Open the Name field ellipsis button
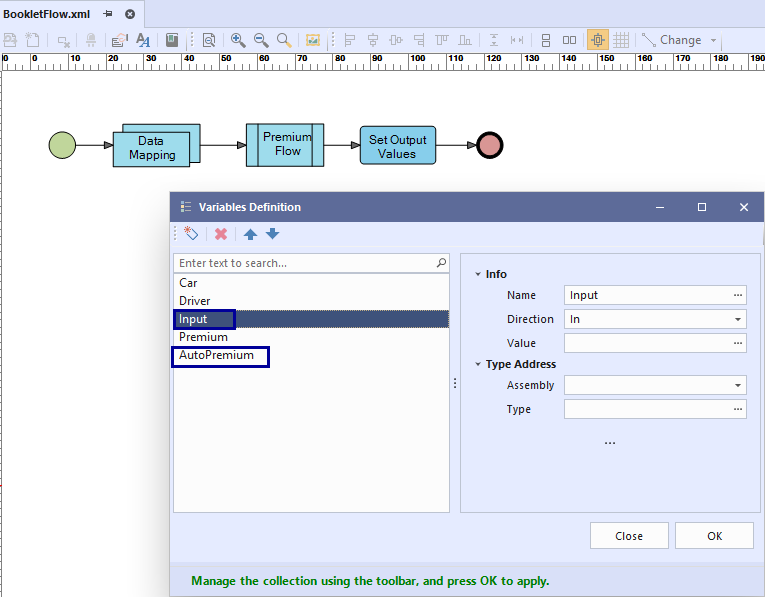This screenshot has height=597, width=765. (x=738, y=295)
